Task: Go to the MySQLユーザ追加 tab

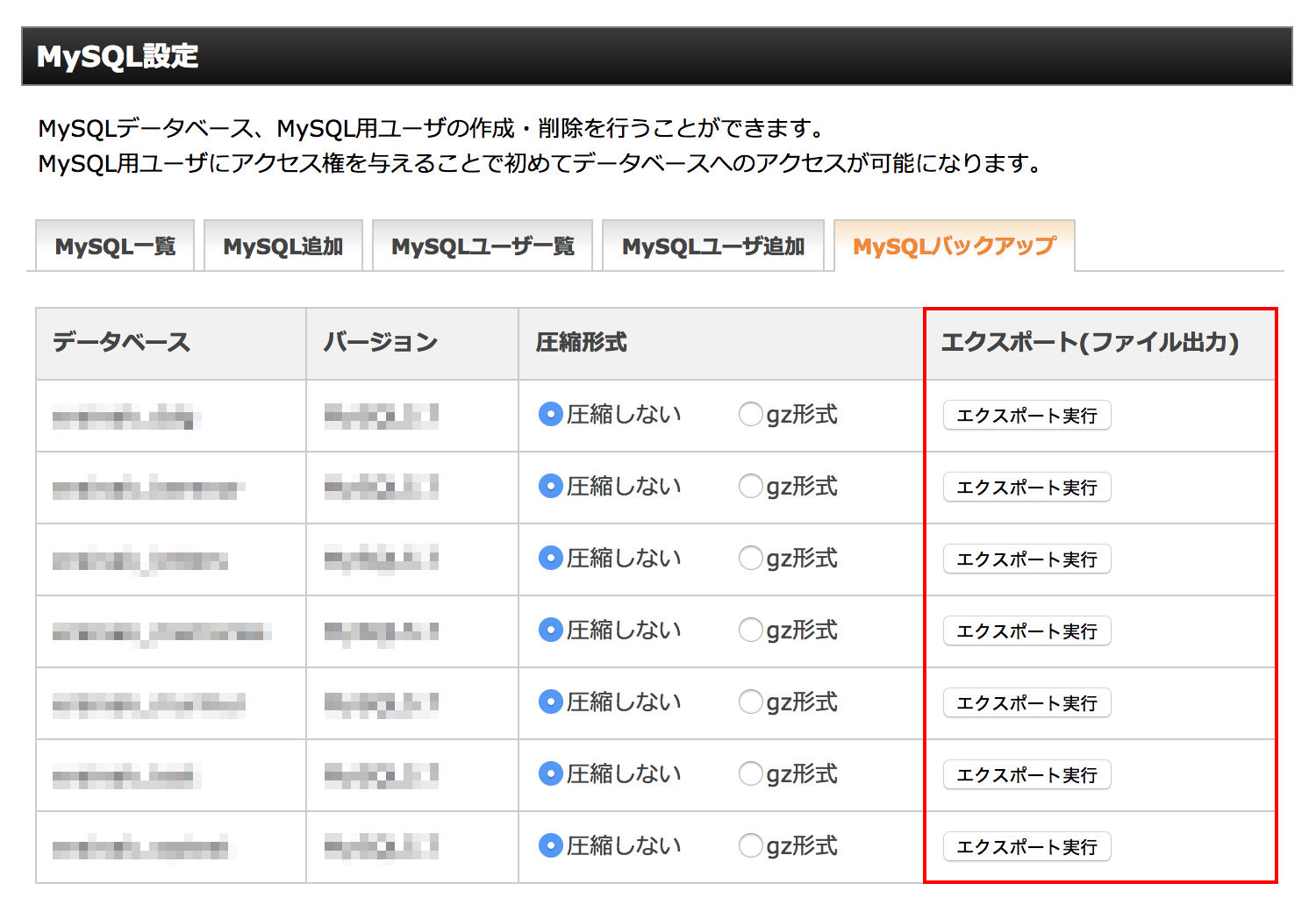Action: click(713, 246)
